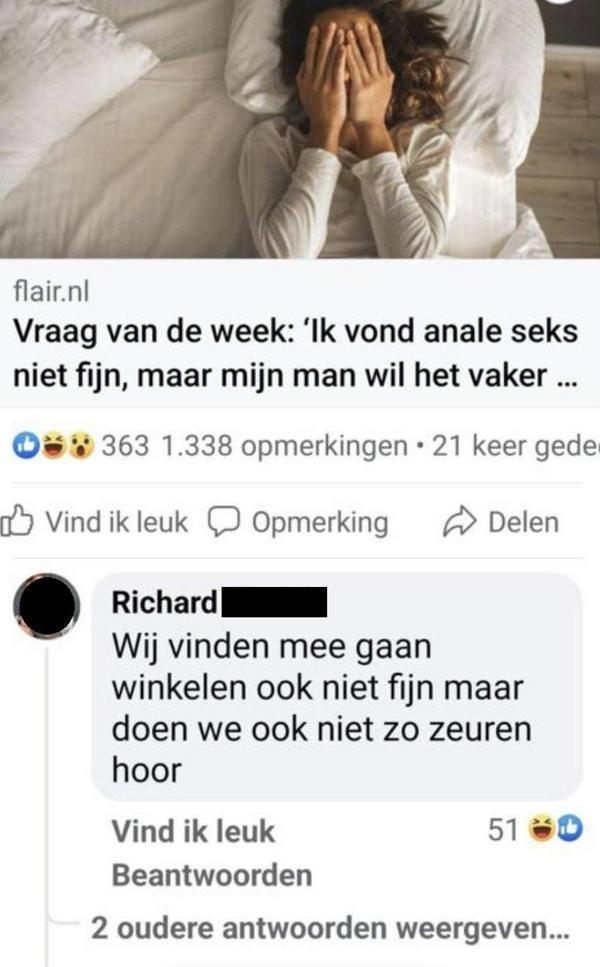Image resolution: width=600 pixels, height=967 pixels.
Task: Like Richard's comment via Vind ik leuk
Action: 193,831
